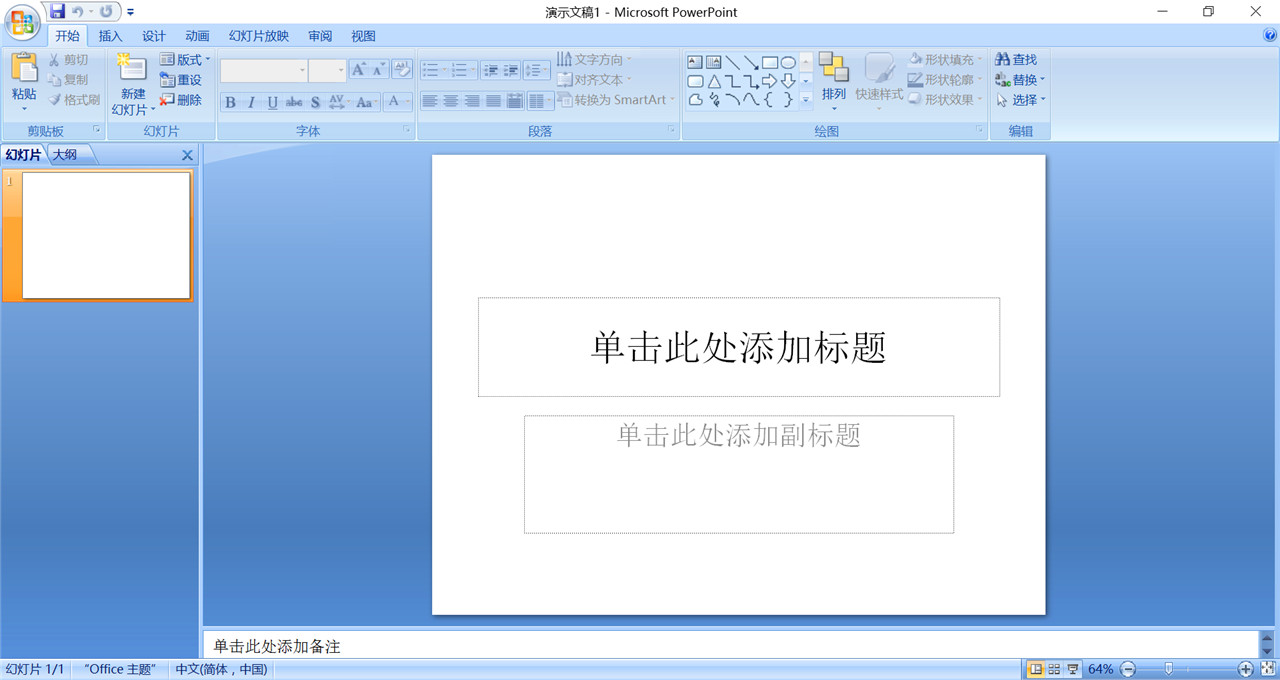Open line spacing dropdown
The width and height of the screenshot is (1280, 680).
pyautogui.click(x=537, y=70)
